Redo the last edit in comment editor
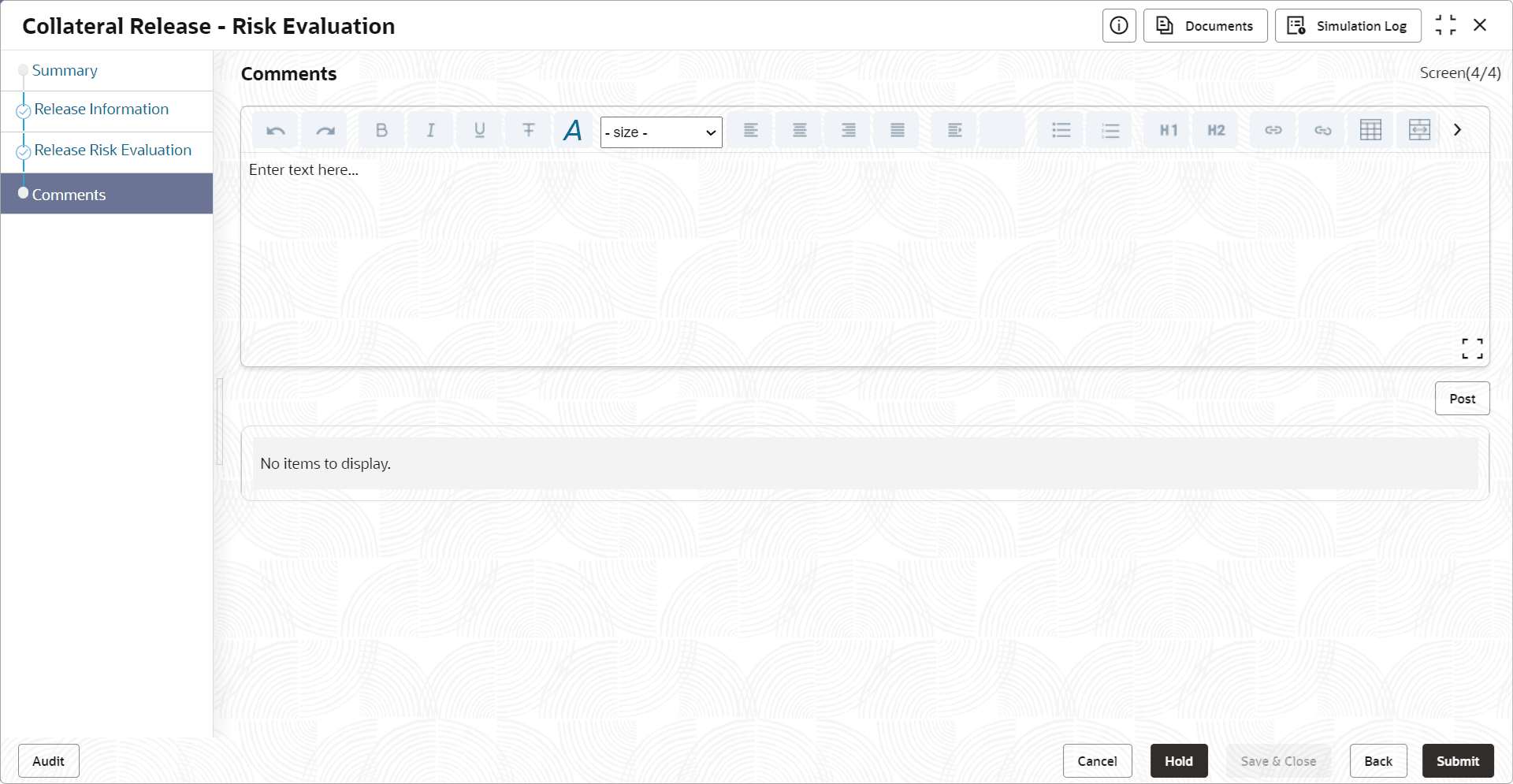This screenshot has height=784, width=1513. [x=325, y=131]
